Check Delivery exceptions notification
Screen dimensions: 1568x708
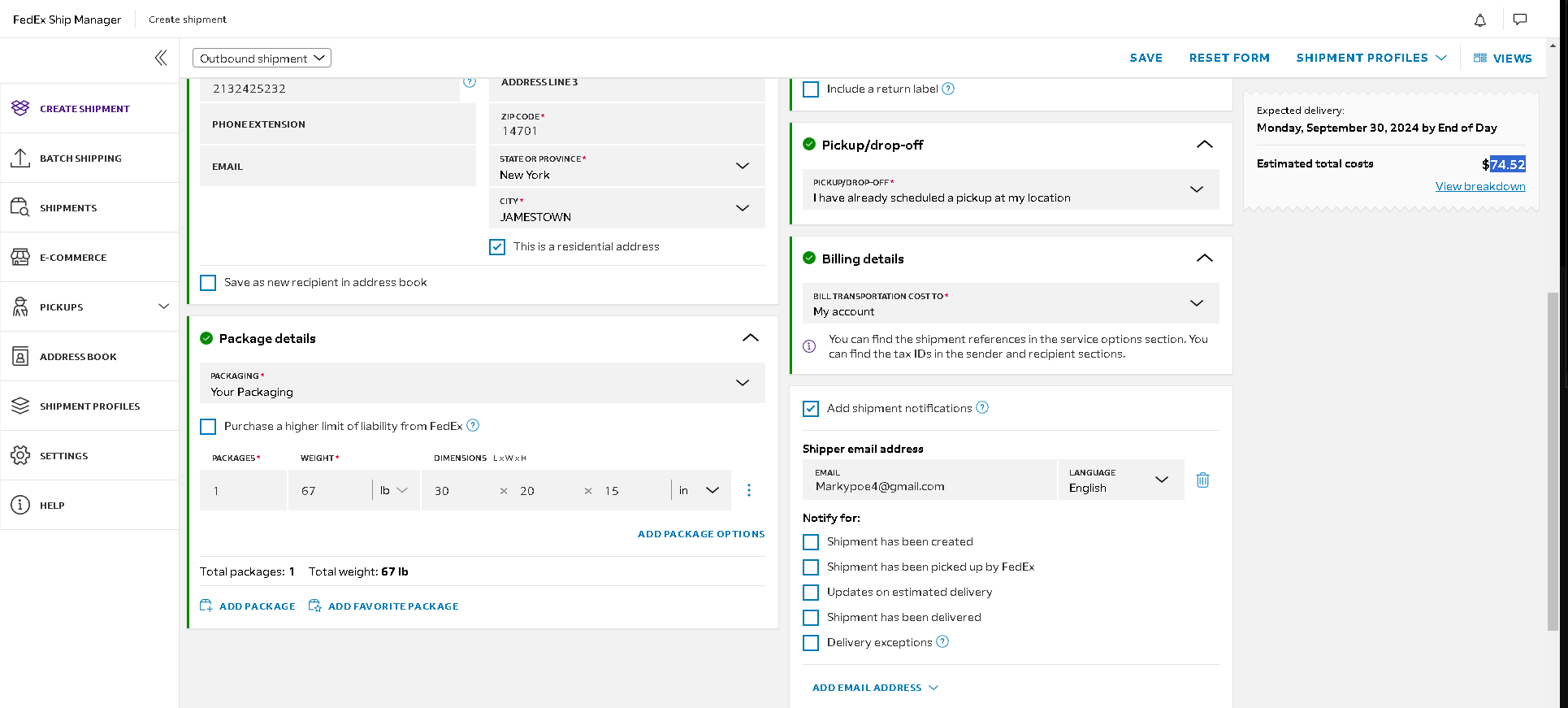[x=811, y=643]
